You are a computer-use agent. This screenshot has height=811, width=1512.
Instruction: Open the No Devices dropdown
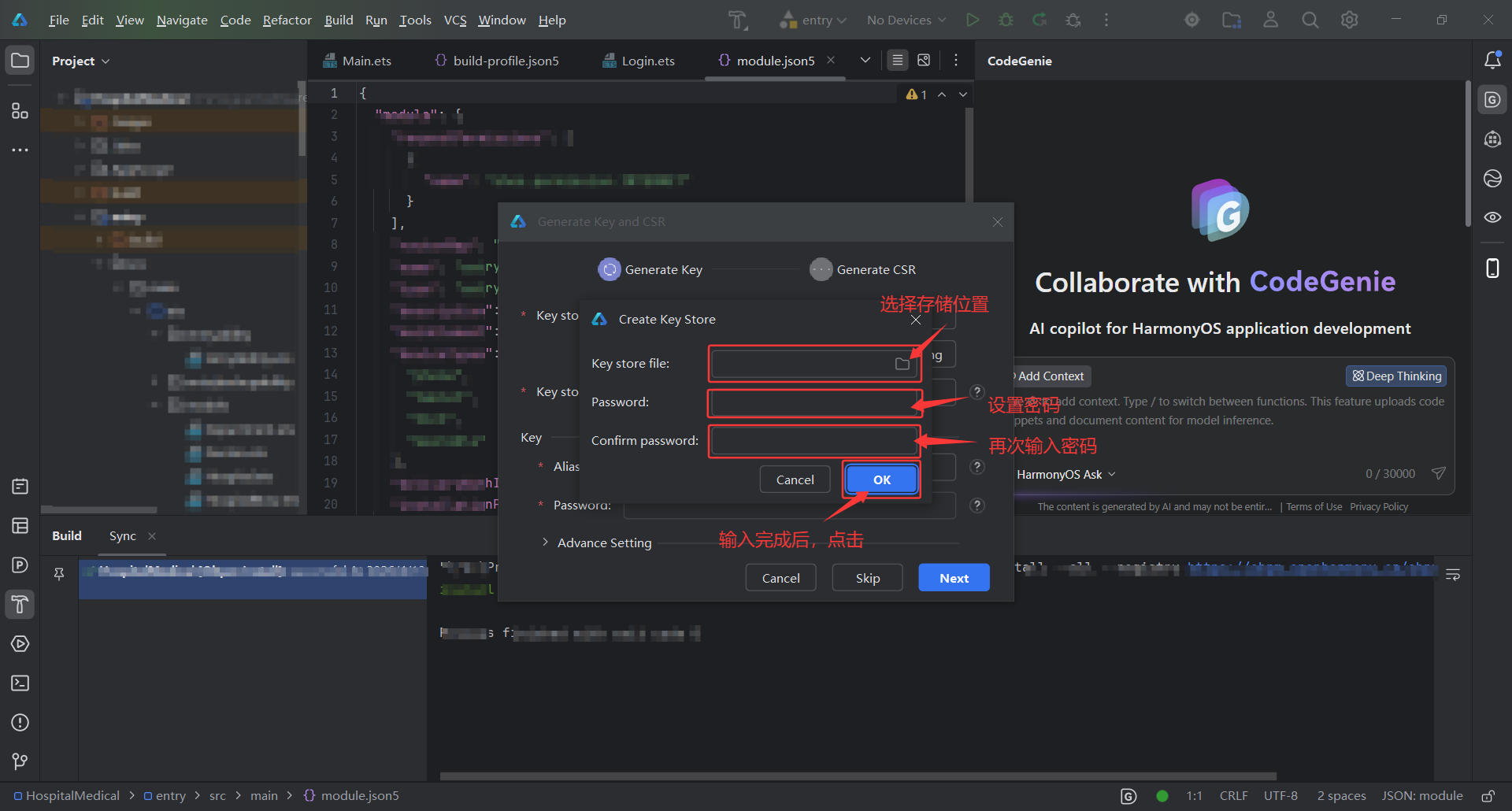(x=906, y=20)
